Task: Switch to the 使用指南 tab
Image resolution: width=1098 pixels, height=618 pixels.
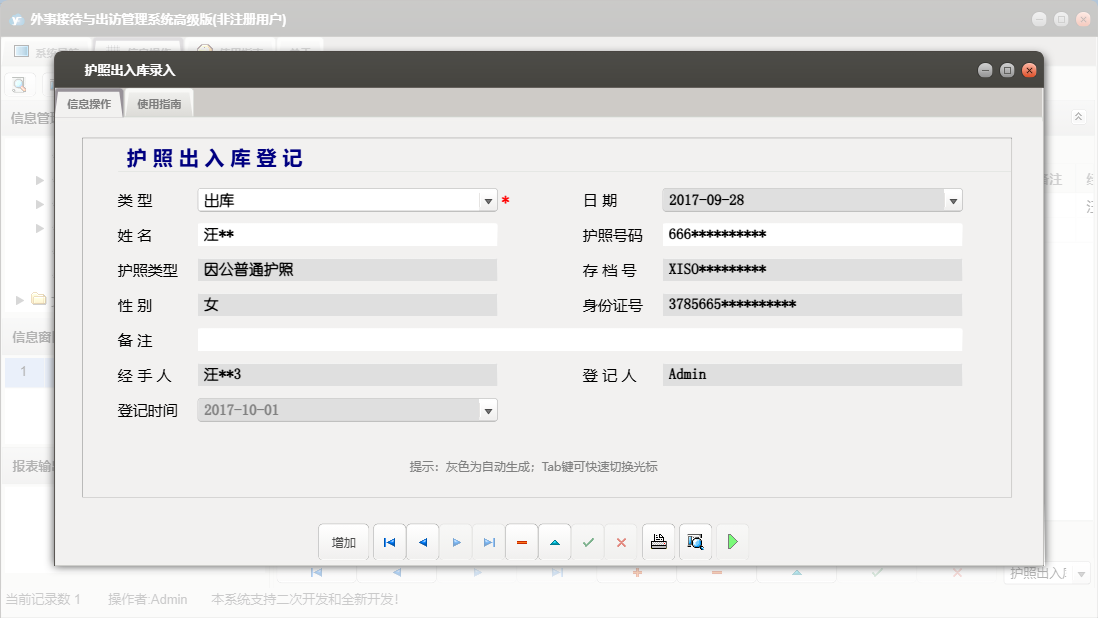Action: pos(159,102)
